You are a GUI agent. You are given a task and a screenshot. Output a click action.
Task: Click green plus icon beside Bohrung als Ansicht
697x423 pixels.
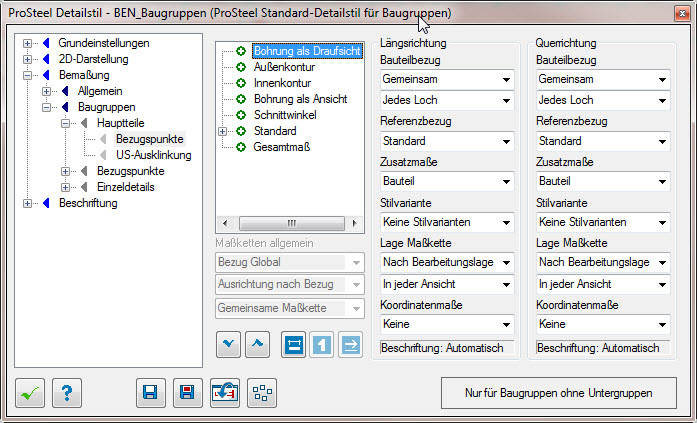(x=241, y=99)
